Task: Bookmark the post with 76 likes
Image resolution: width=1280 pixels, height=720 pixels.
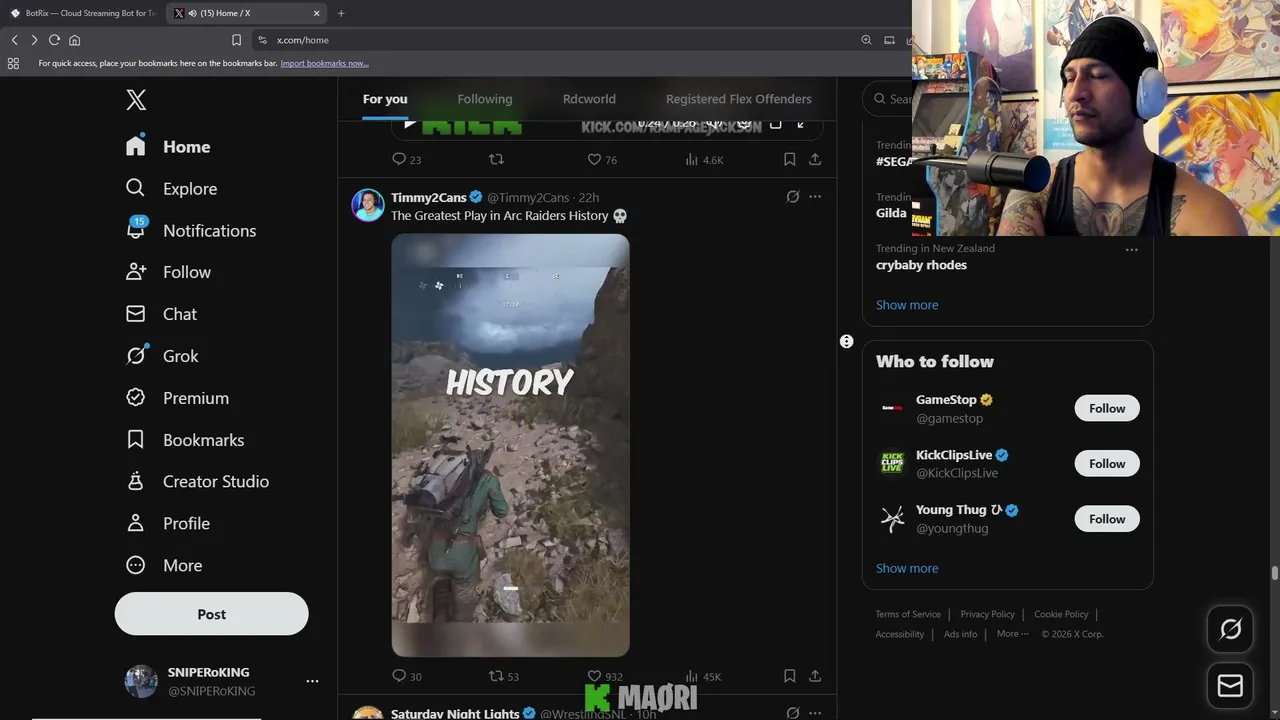Action: coord(789,159)
